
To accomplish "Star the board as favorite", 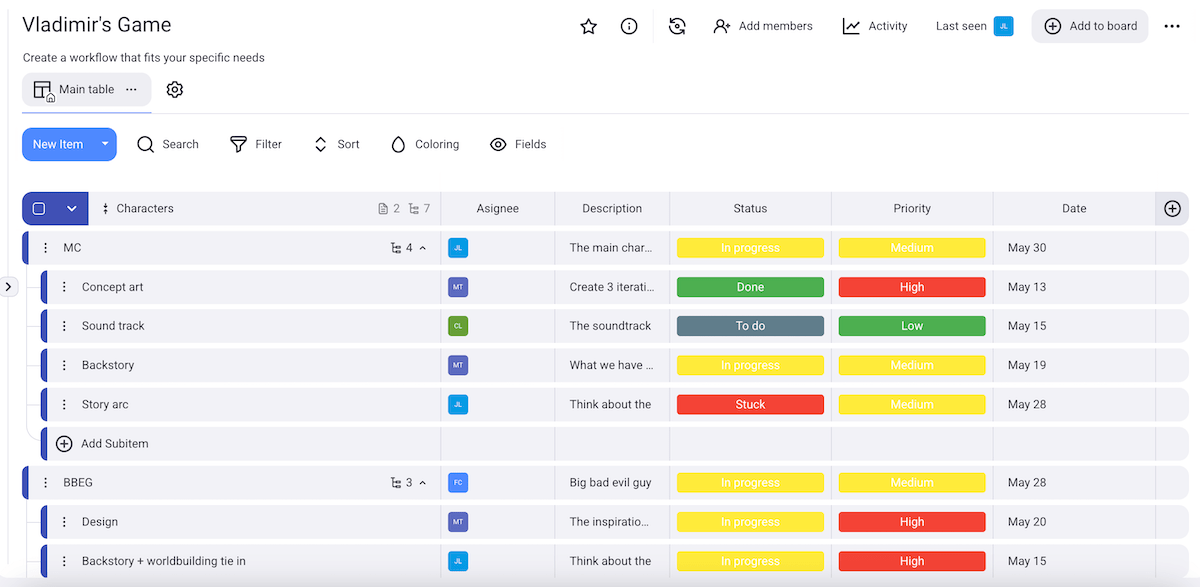I will (x=588, y=27).
